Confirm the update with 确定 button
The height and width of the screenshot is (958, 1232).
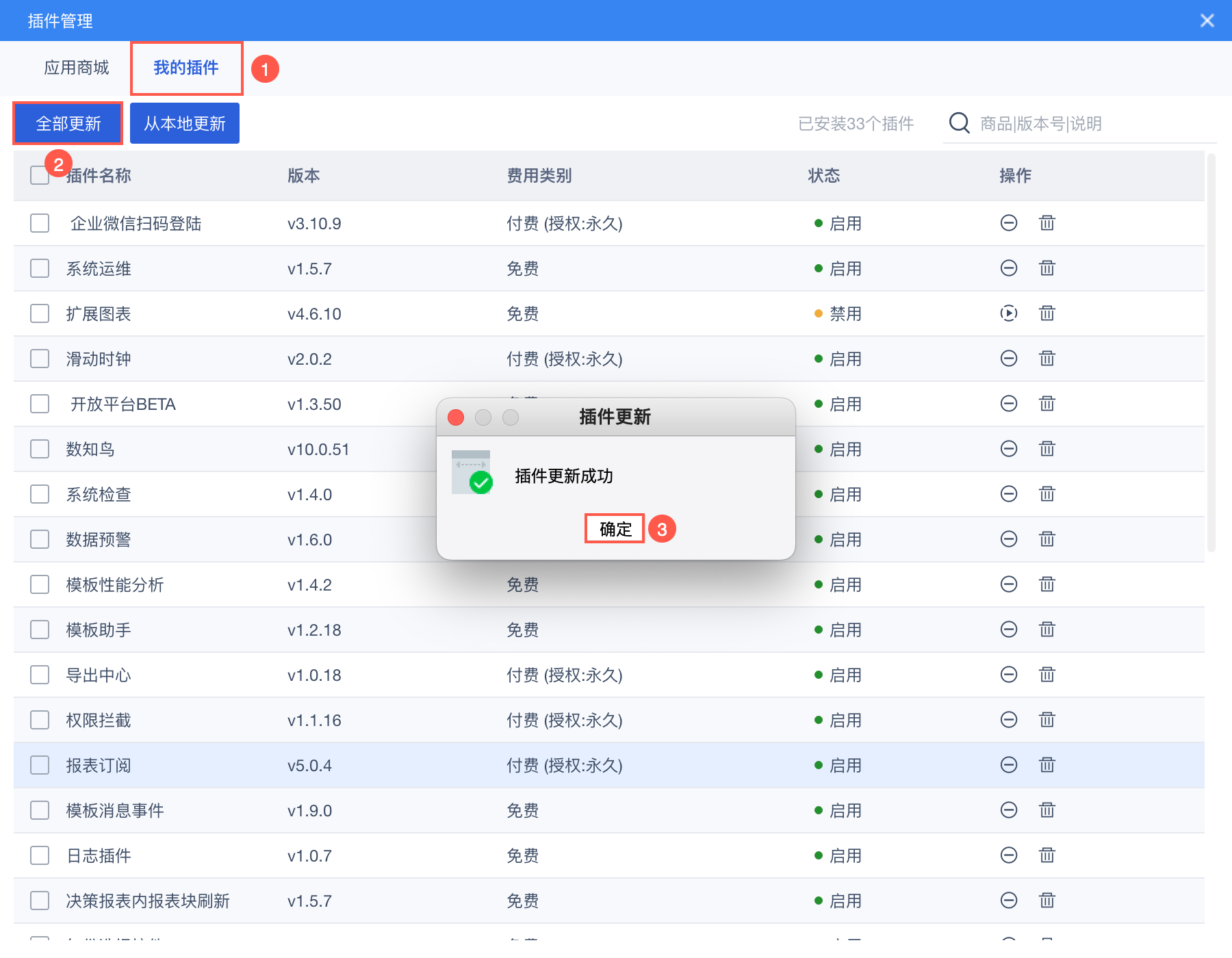(x=615, y=529)
